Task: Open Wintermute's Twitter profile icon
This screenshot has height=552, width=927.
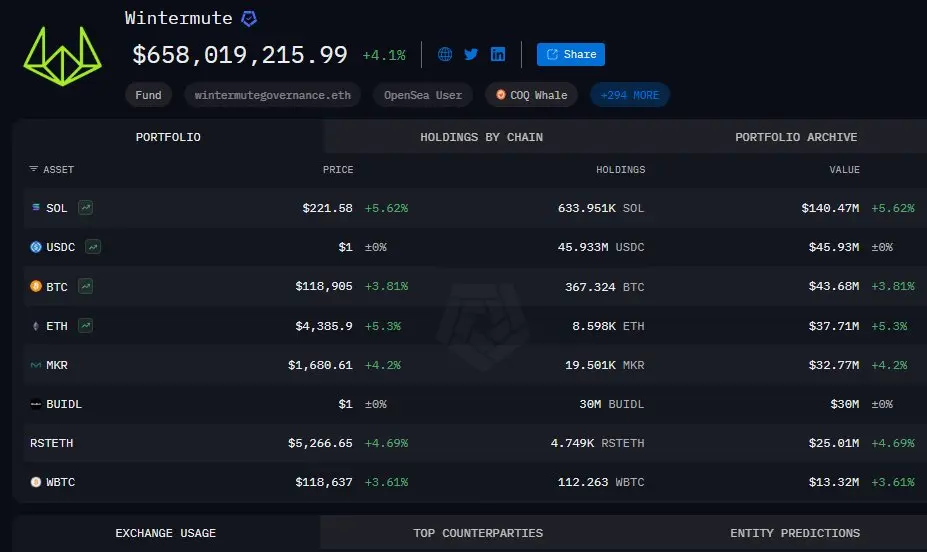Action: pyautogui.click(x=471, y=54)
